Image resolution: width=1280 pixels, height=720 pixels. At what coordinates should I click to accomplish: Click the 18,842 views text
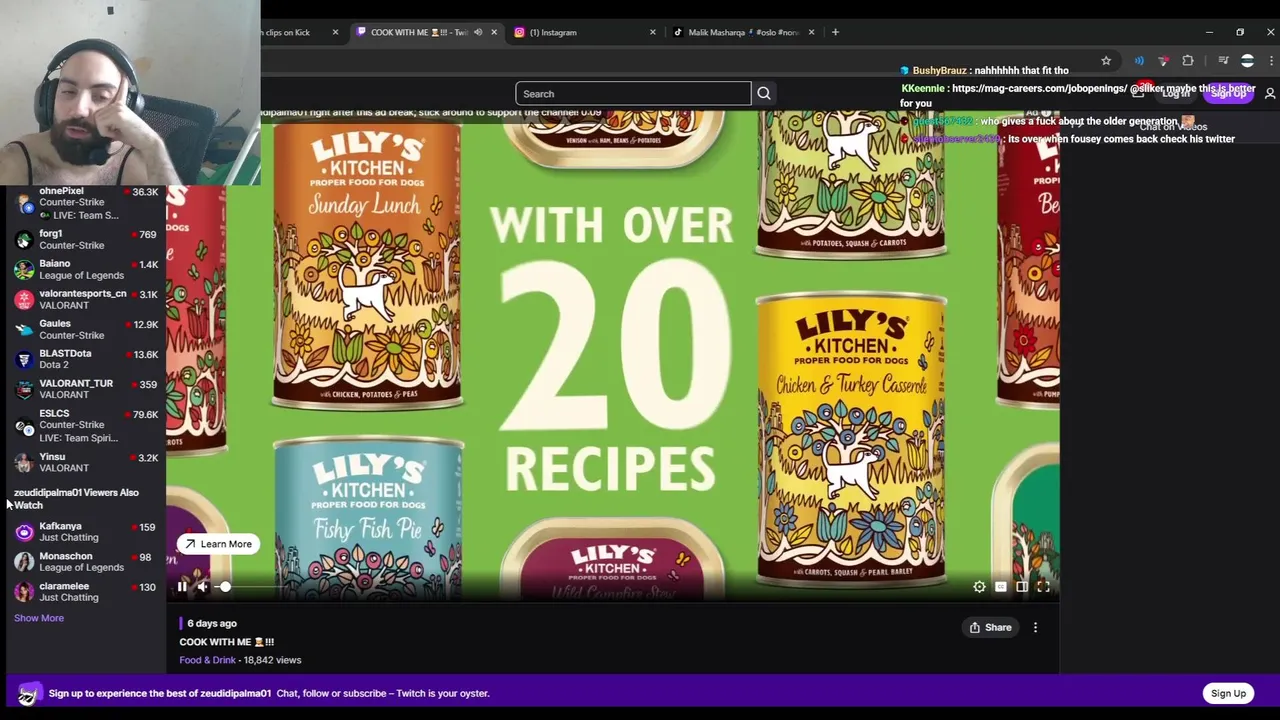pyautogui.click(x=272, y=660)
